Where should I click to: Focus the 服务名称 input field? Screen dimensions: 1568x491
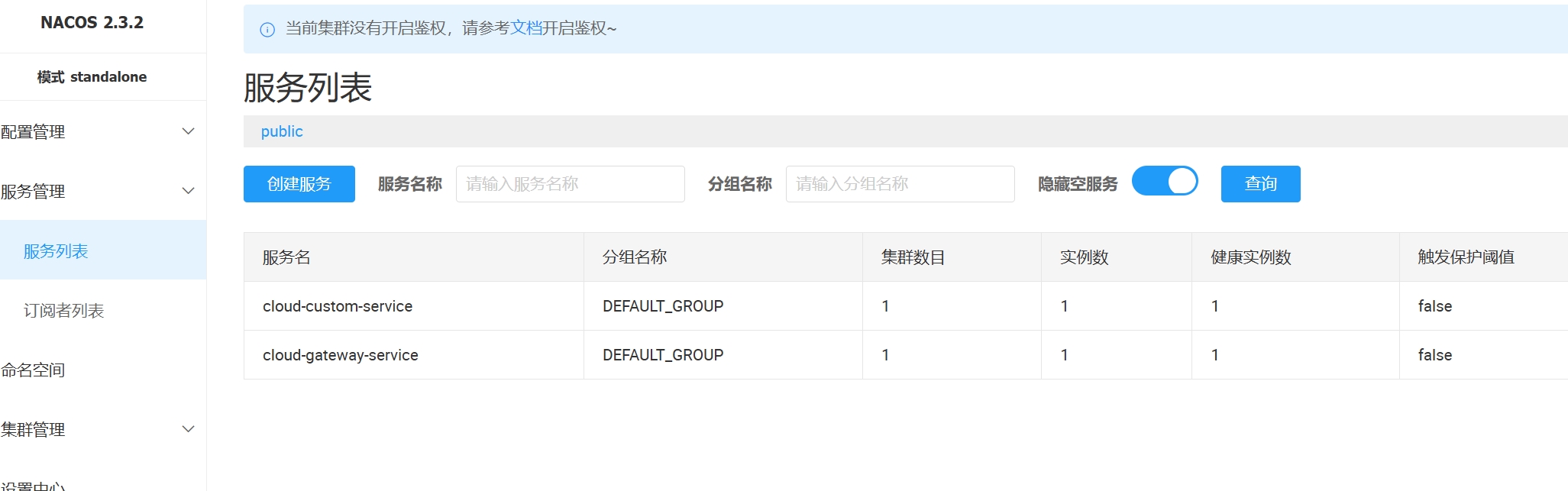pos(570,184)
